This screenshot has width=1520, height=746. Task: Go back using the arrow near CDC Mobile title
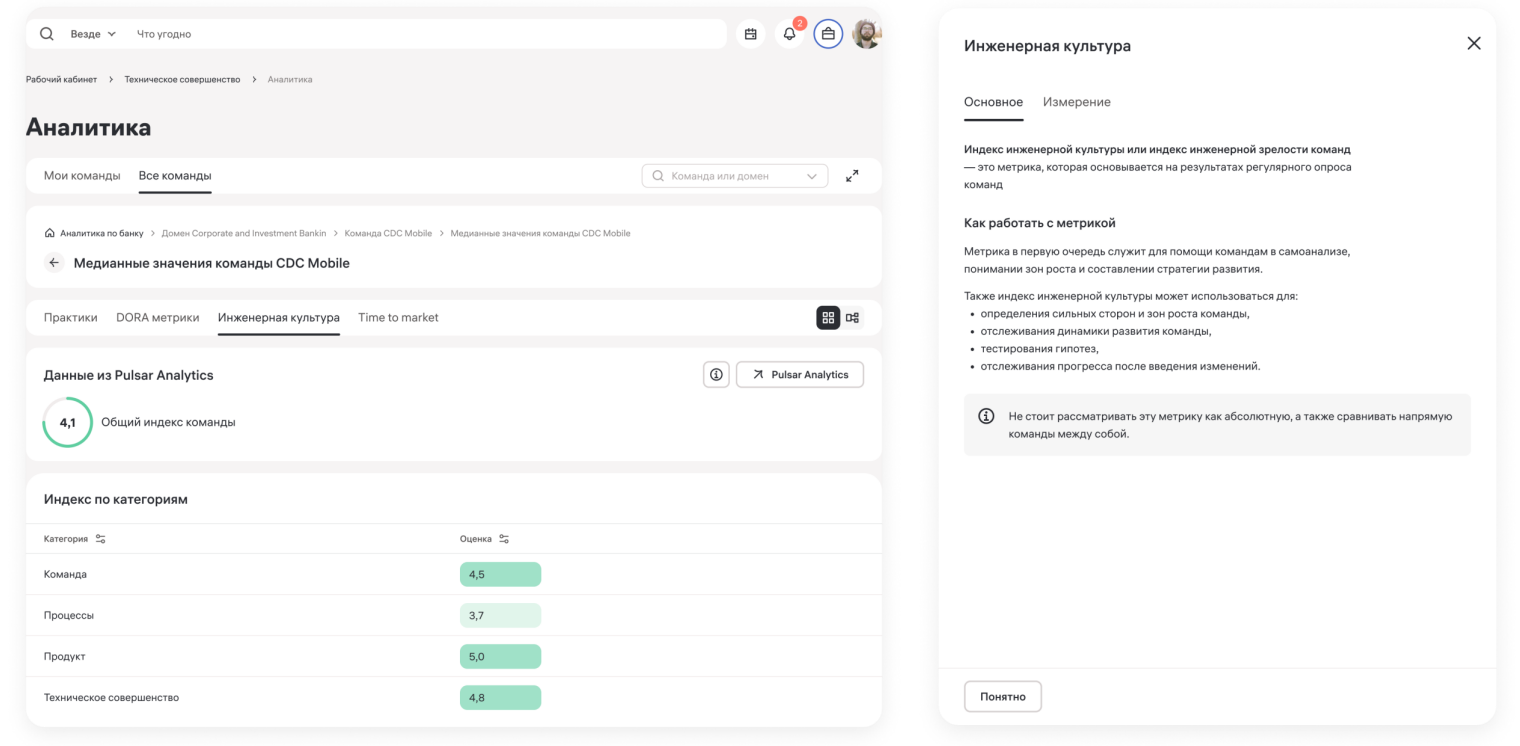54,262
